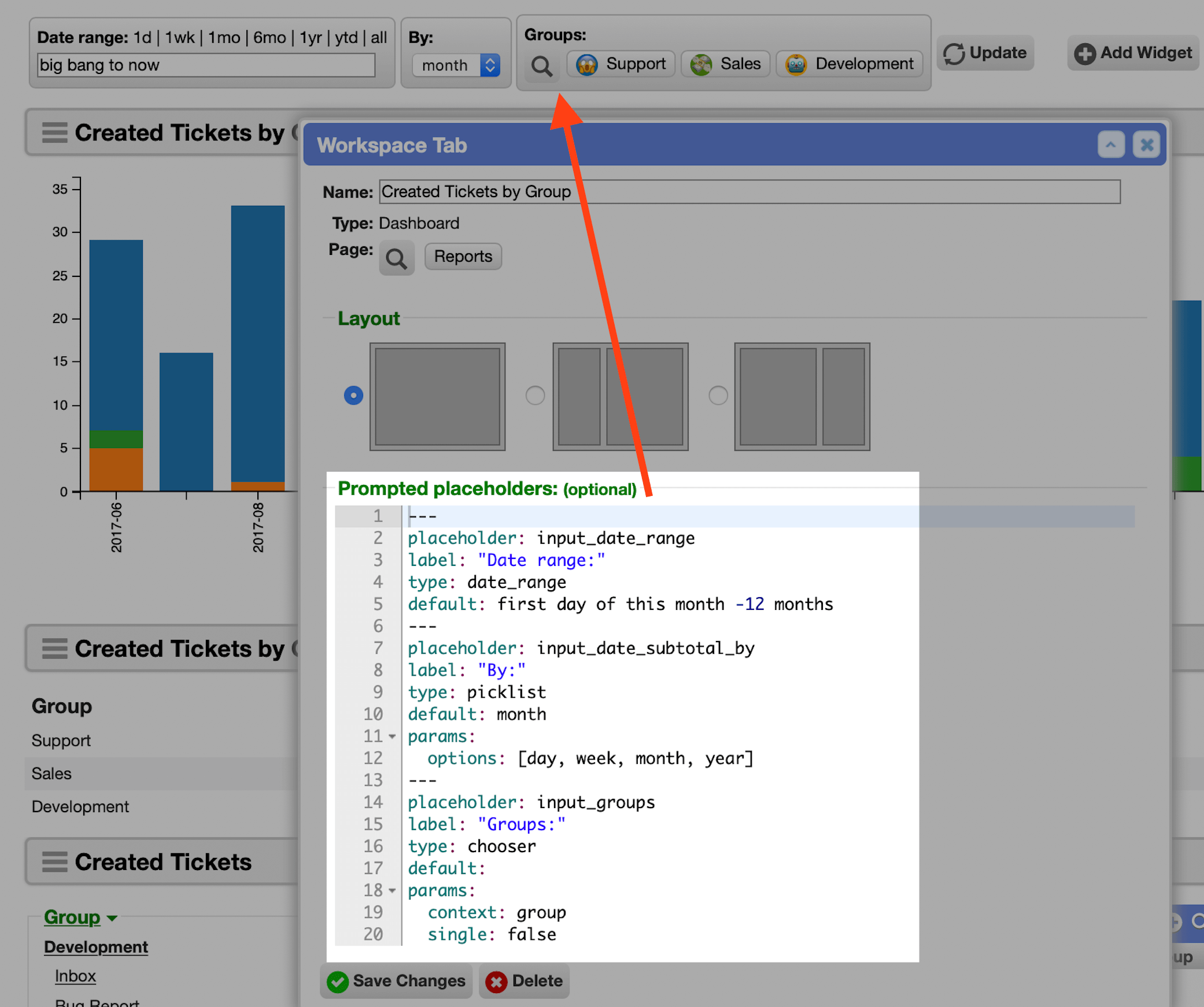Select the Support group chip
This screenshot has height=1007, width=1204.
621,64
